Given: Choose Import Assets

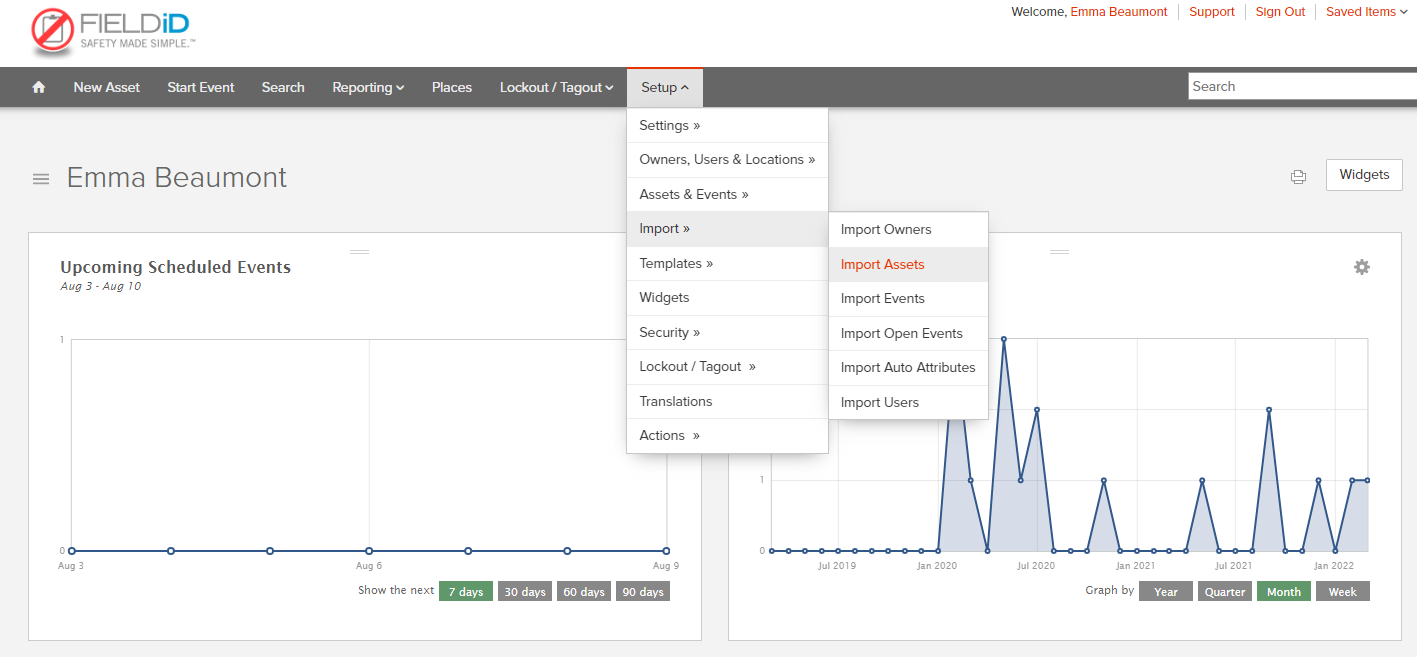Looking at the screenshot, I should point(908,265).
